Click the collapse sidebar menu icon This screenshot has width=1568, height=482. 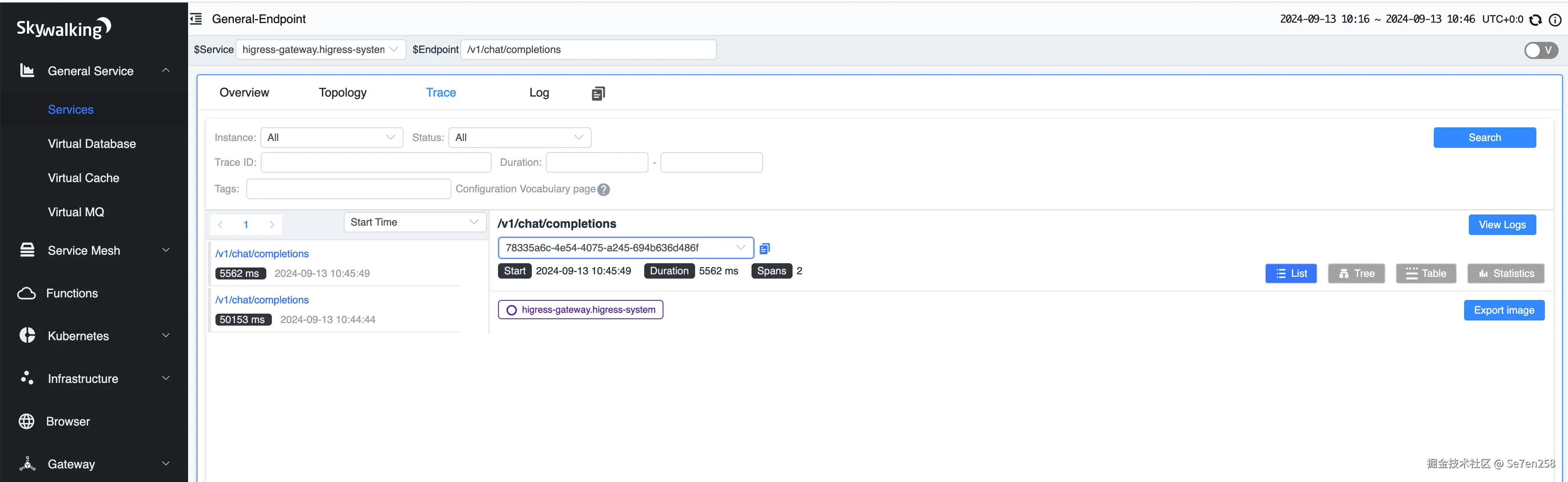196,19
